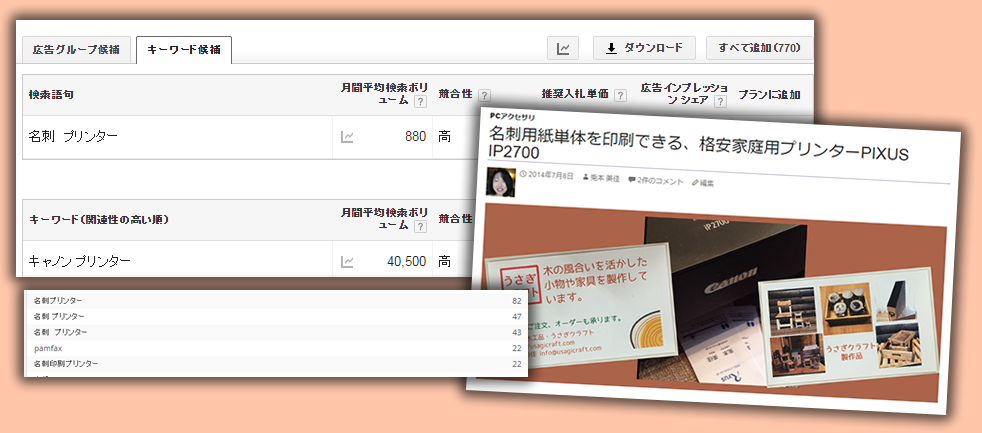Click help icon beside 広告インプレッションシェア header
Image resolution: width=982 pixels, height=433 pixels.
click(x=721, y=101)
